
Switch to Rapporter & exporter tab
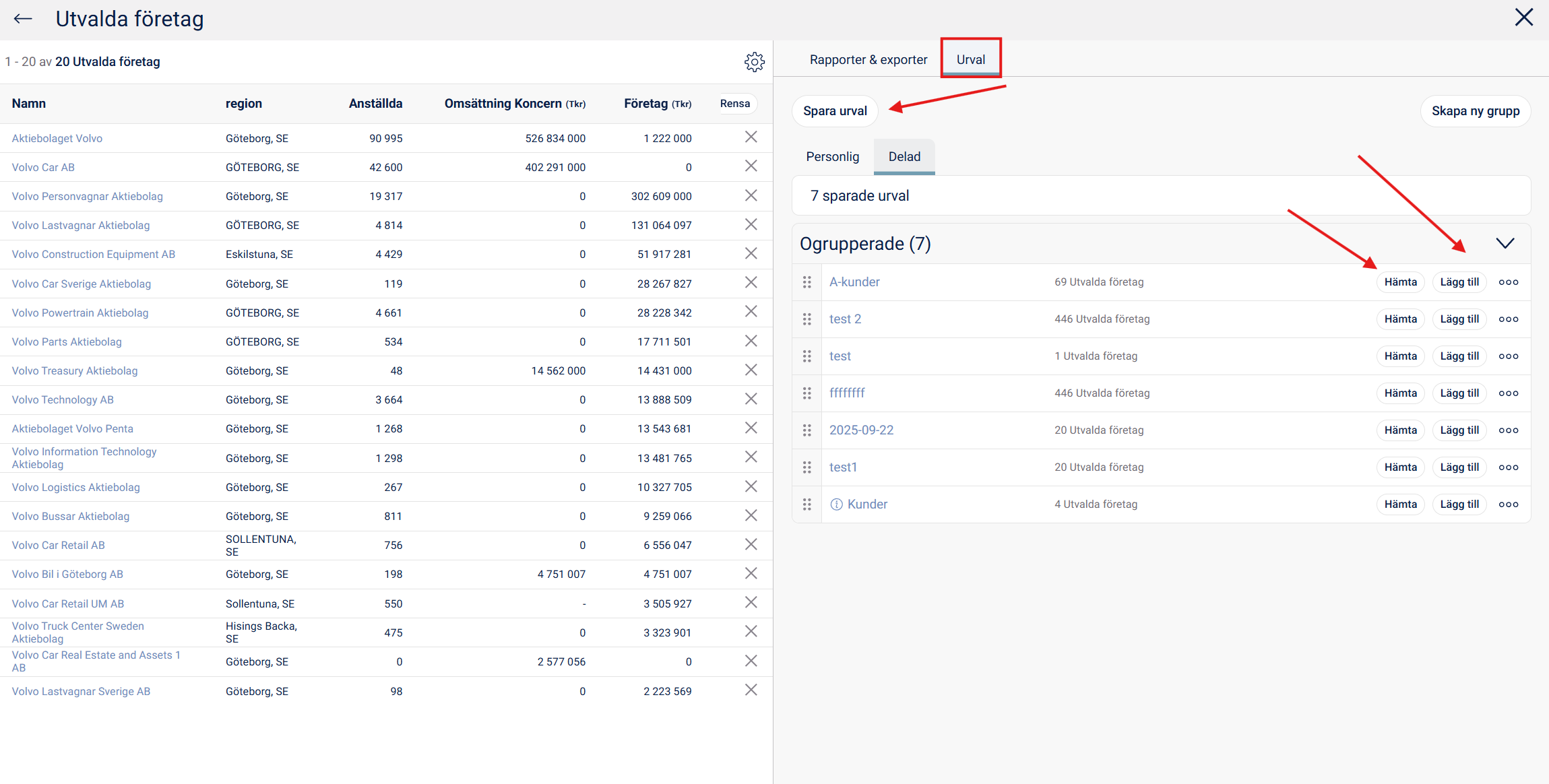click(868, 60)
